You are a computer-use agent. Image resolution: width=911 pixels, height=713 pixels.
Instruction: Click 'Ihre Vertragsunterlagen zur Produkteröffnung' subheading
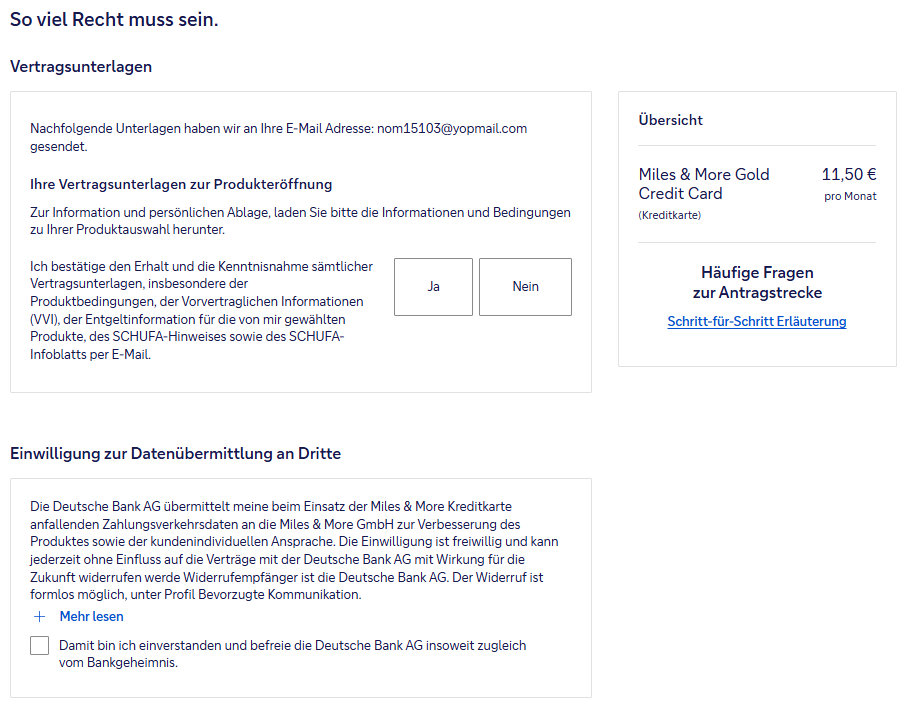181,185
